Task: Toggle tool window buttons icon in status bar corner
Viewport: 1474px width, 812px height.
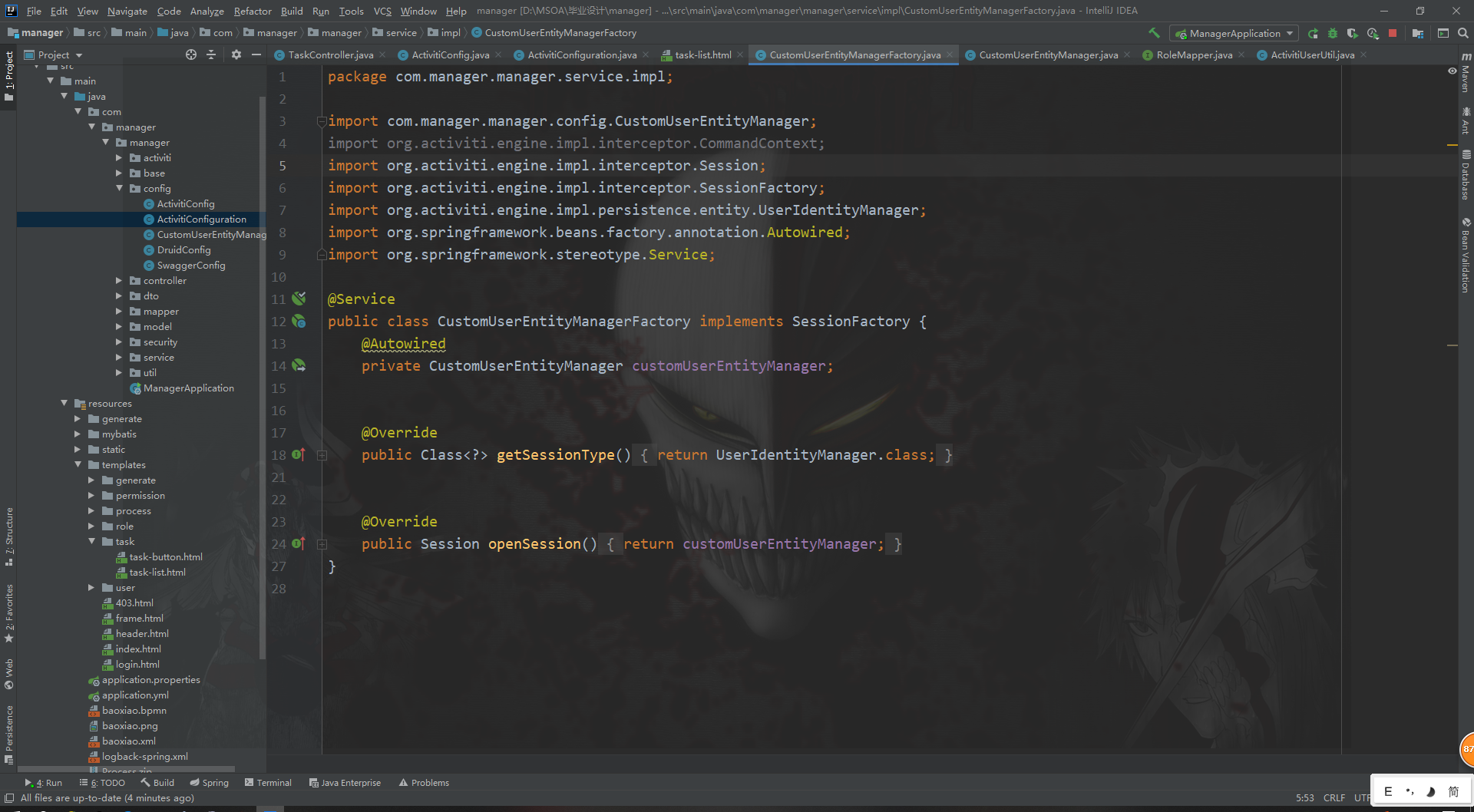Action: click(9, 798)
